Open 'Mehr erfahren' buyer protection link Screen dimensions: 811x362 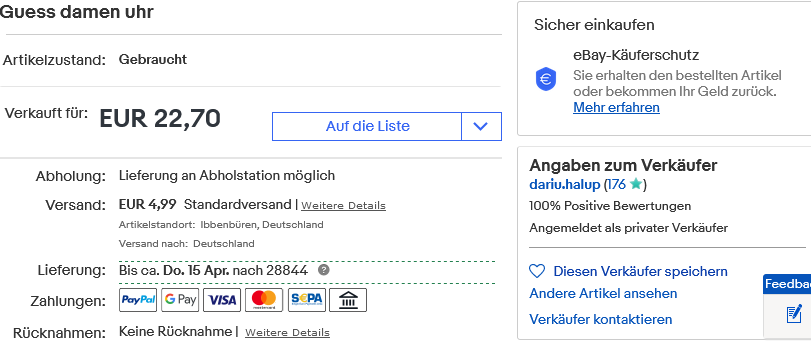coord(617,108)
